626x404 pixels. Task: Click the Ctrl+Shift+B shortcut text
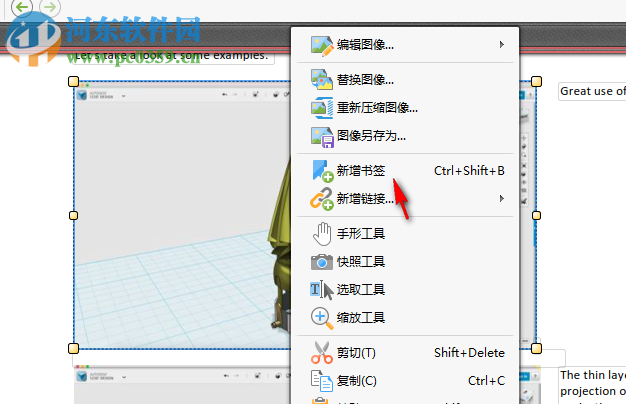click(x=469, y=171)
